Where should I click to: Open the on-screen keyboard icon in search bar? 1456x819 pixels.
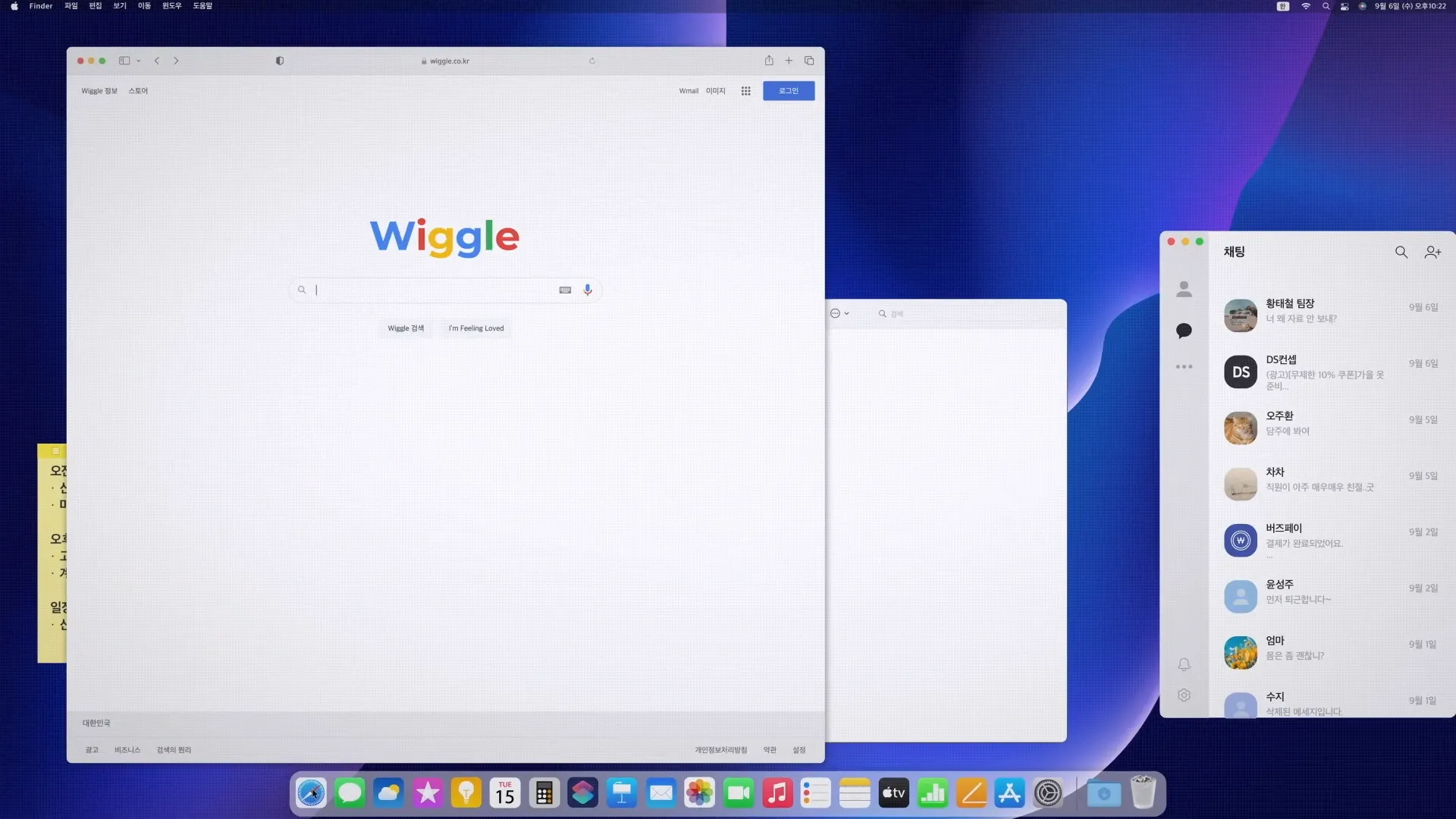[565, 290]
